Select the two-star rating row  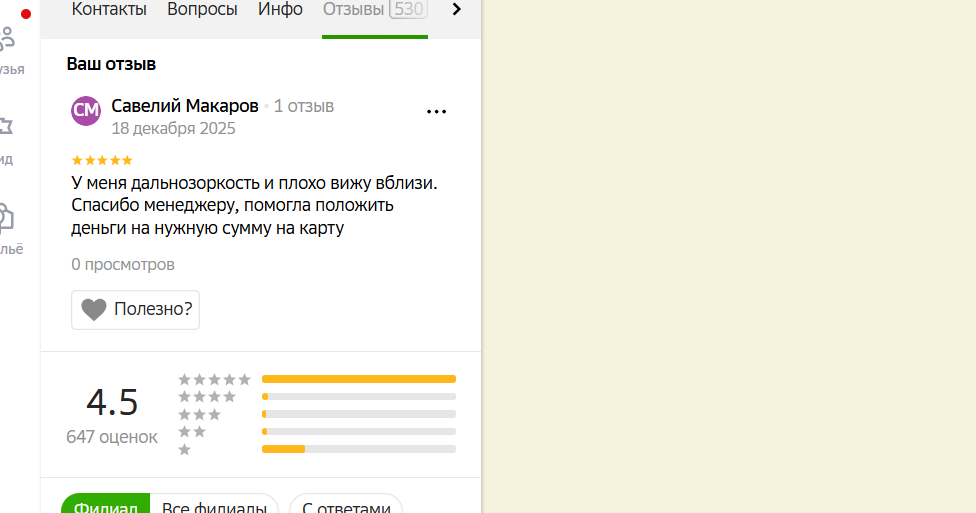(317, 431)
